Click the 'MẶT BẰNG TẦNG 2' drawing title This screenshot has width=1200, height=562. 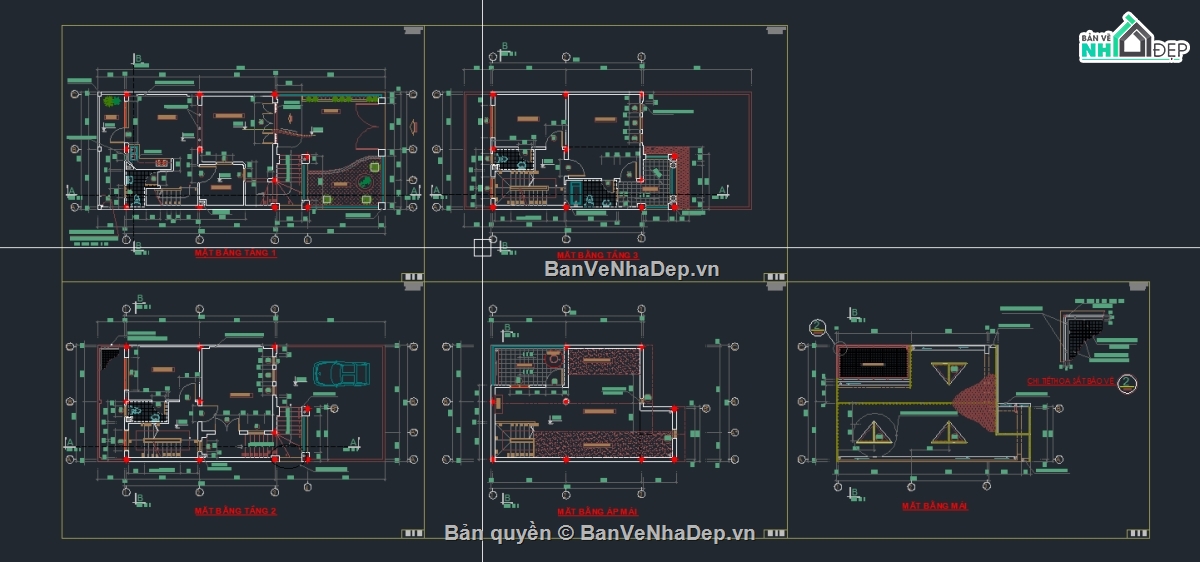(235, 511)
